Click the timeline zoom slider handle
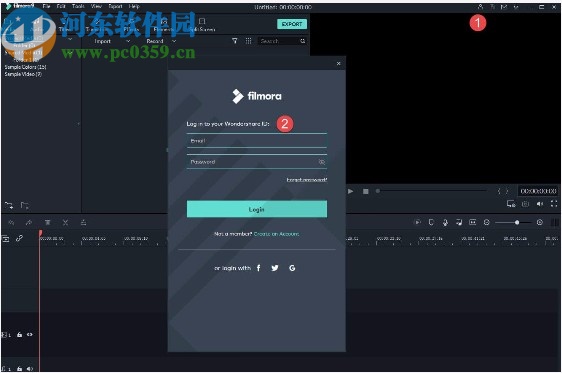The image size is (562, 373). 517,223
